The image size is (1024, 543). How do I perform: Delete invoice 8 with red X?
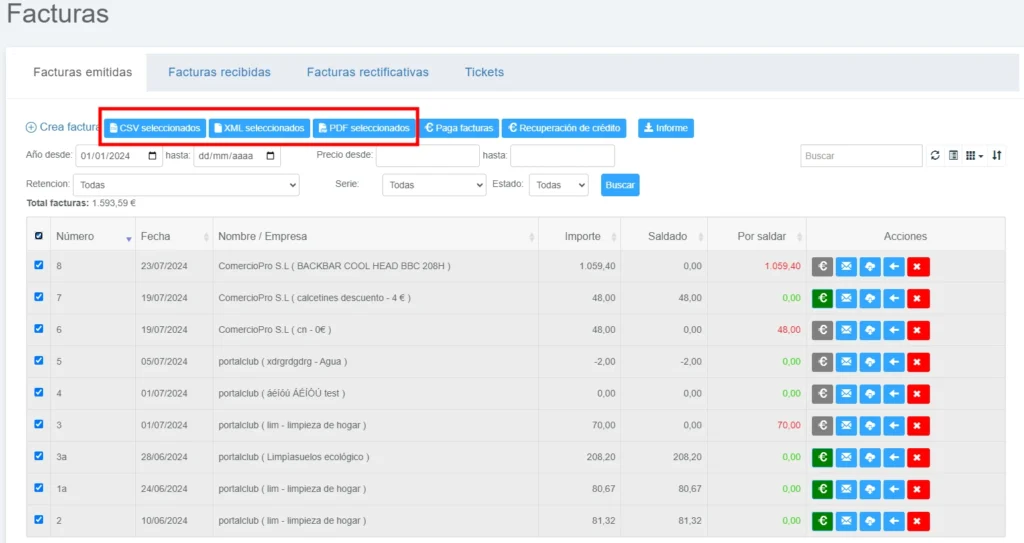click(918, 266)
